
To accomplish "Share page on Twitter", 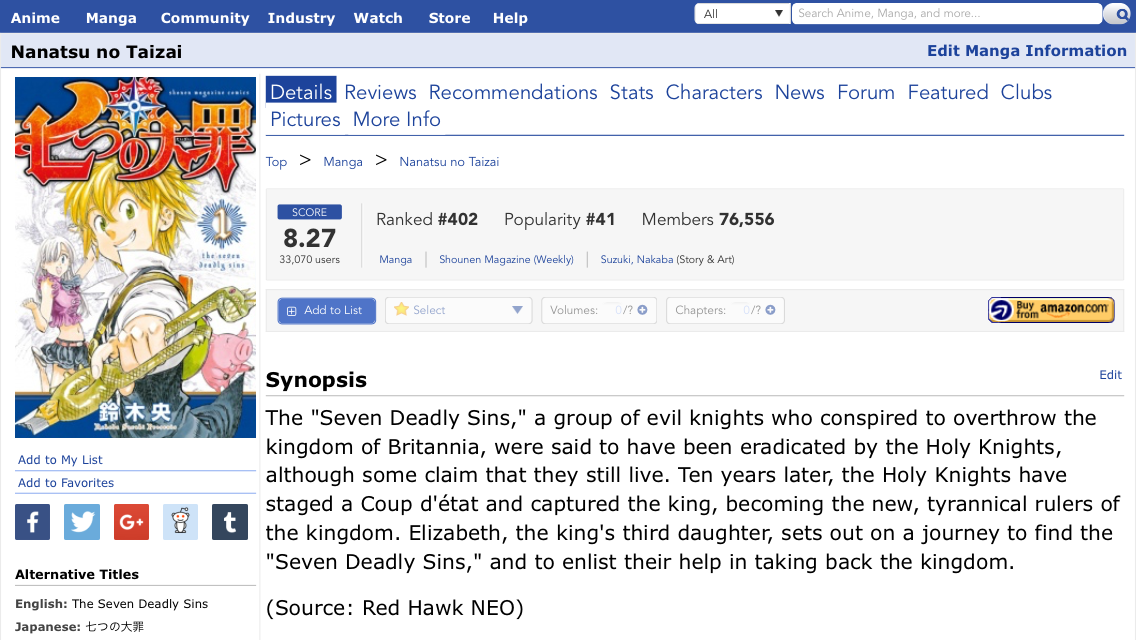I will click(x=82, y=522).
